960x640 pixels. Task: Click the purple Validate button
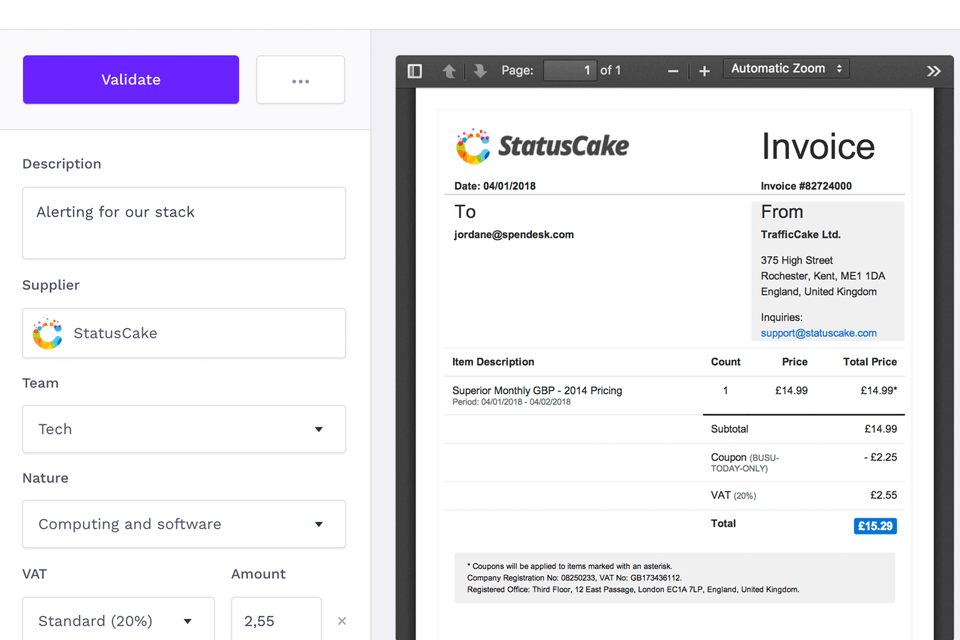[x=131, y=80]
